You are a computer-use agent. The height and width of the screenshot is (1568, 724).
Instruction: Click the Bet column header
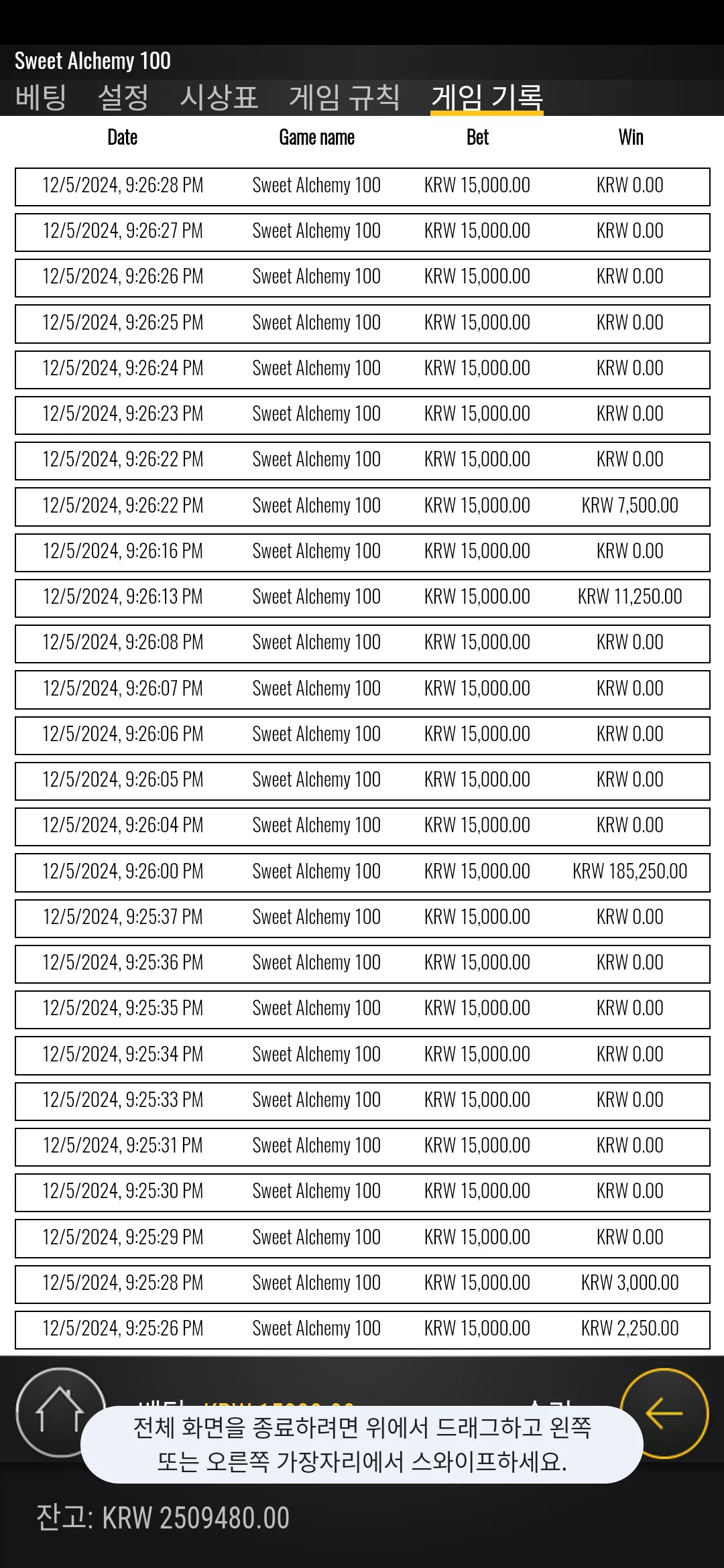click(x=477, y=137)
